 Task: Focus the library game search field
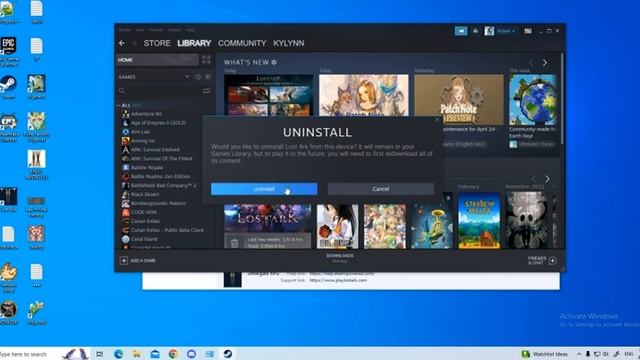159,91
